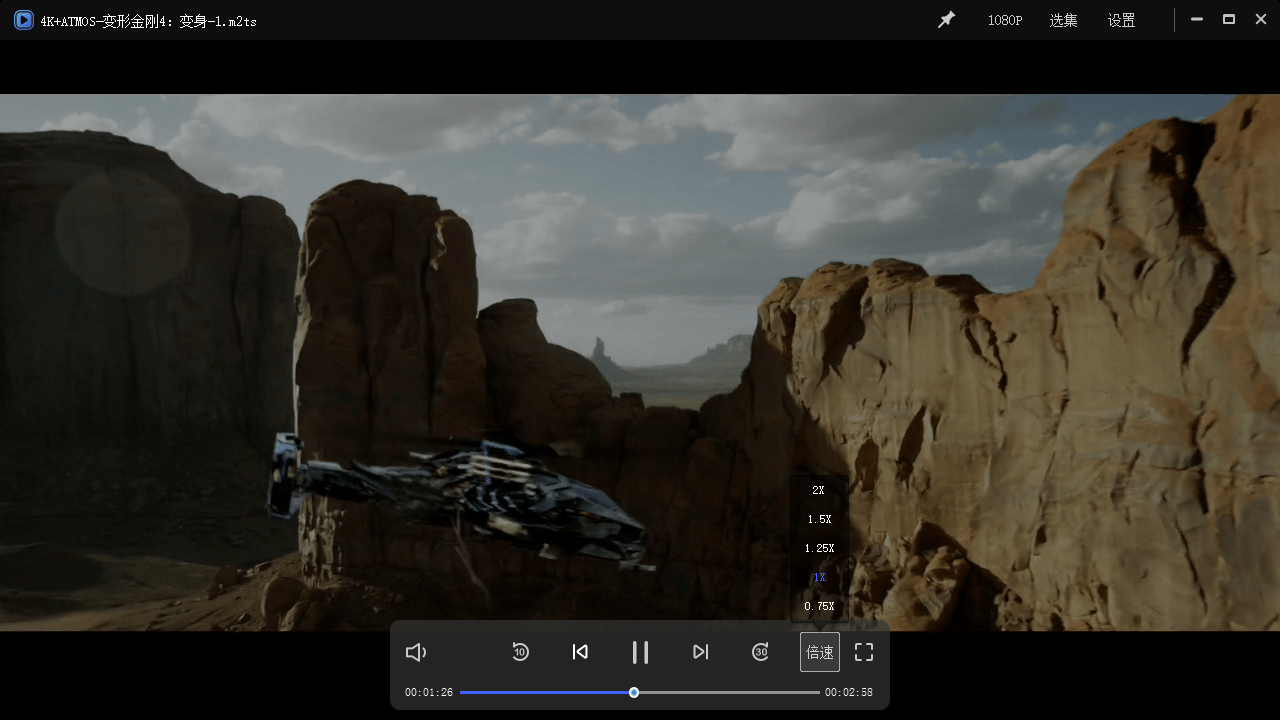Click the total duration 00:02:58
Image resolution: width=1280 pixels, height=720 pixels.
pos(849,692)
